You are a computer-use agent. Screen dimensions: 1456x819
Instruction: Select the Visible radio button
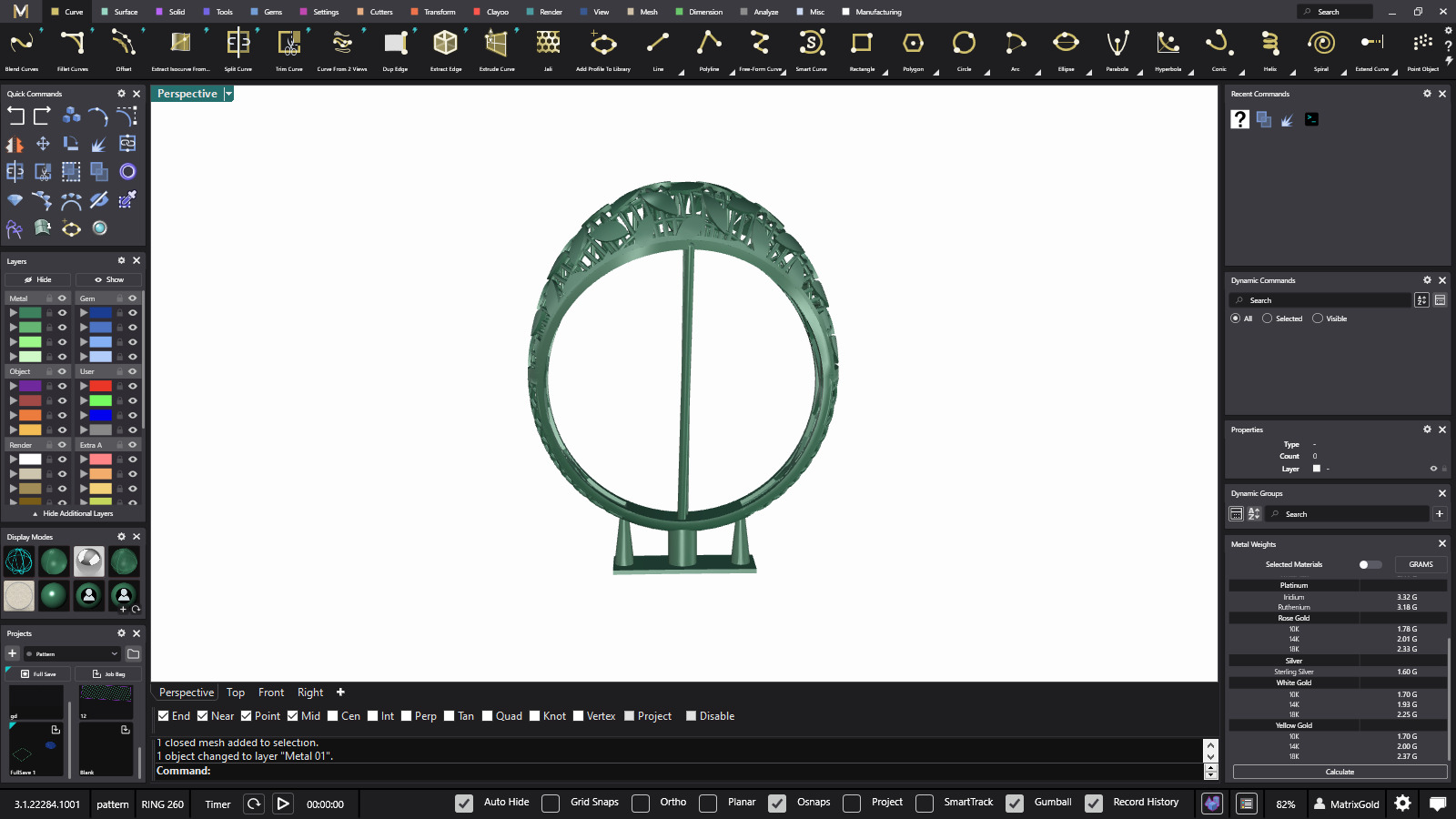[1318, 318]
